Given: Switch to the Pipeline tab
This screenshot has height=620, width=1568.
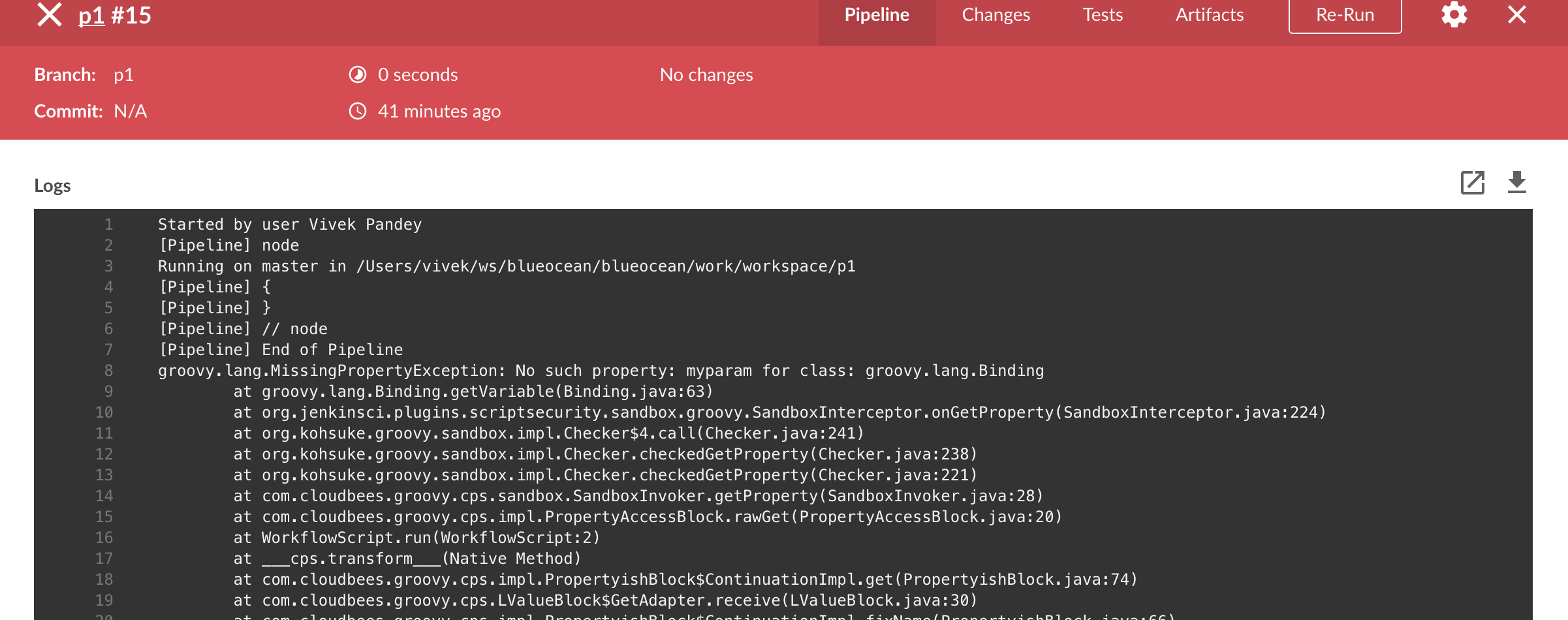Looking at the screenshot, I should click(x=877, y=15).
